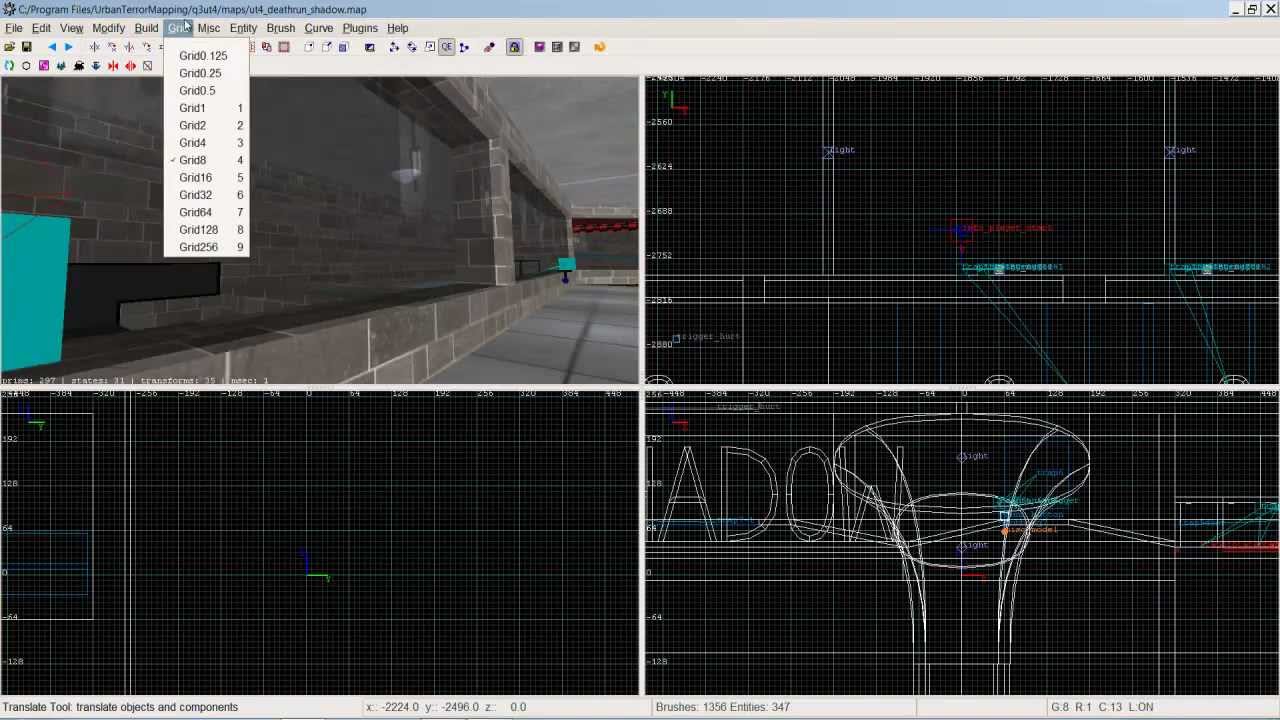Open the Help menu
Image resolution: width=1280 pixels, height=720 pixels.
(x=398, y=28)
